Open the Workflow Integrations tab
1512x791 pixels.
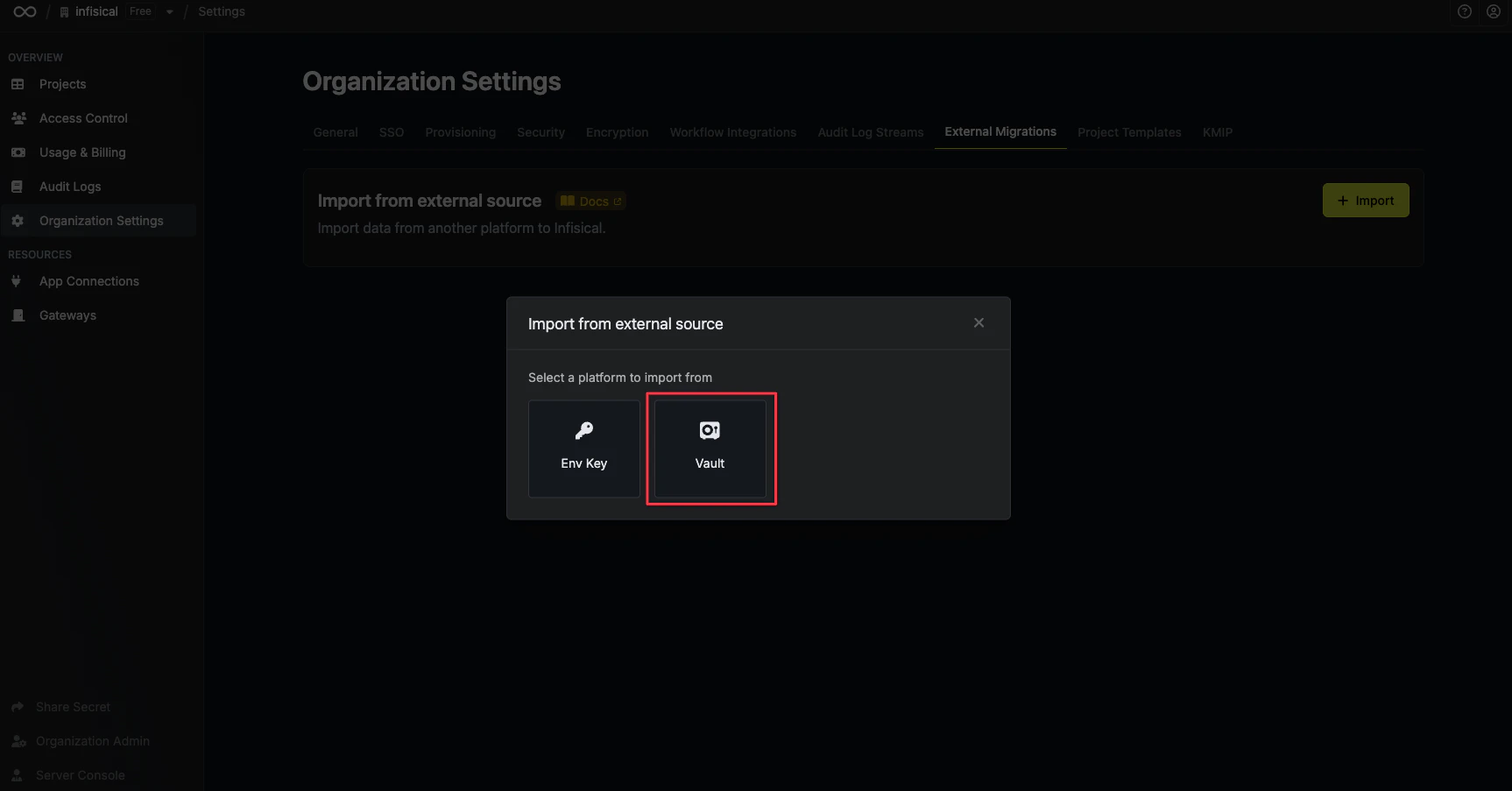point(733,132)
